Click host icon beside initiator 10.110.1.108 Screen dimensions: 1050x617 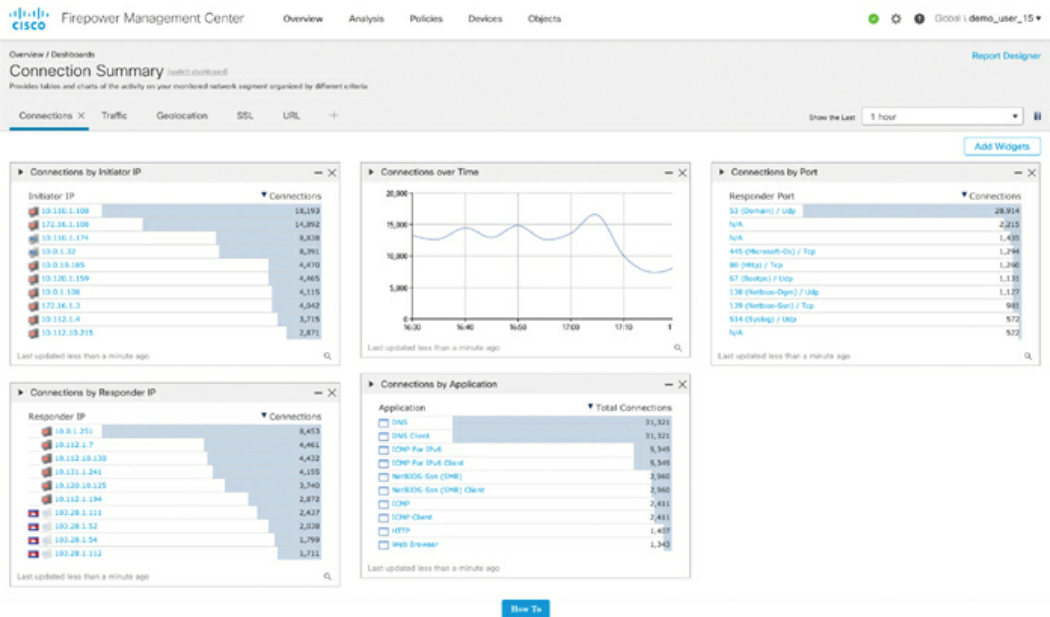(x=33, y=211)
